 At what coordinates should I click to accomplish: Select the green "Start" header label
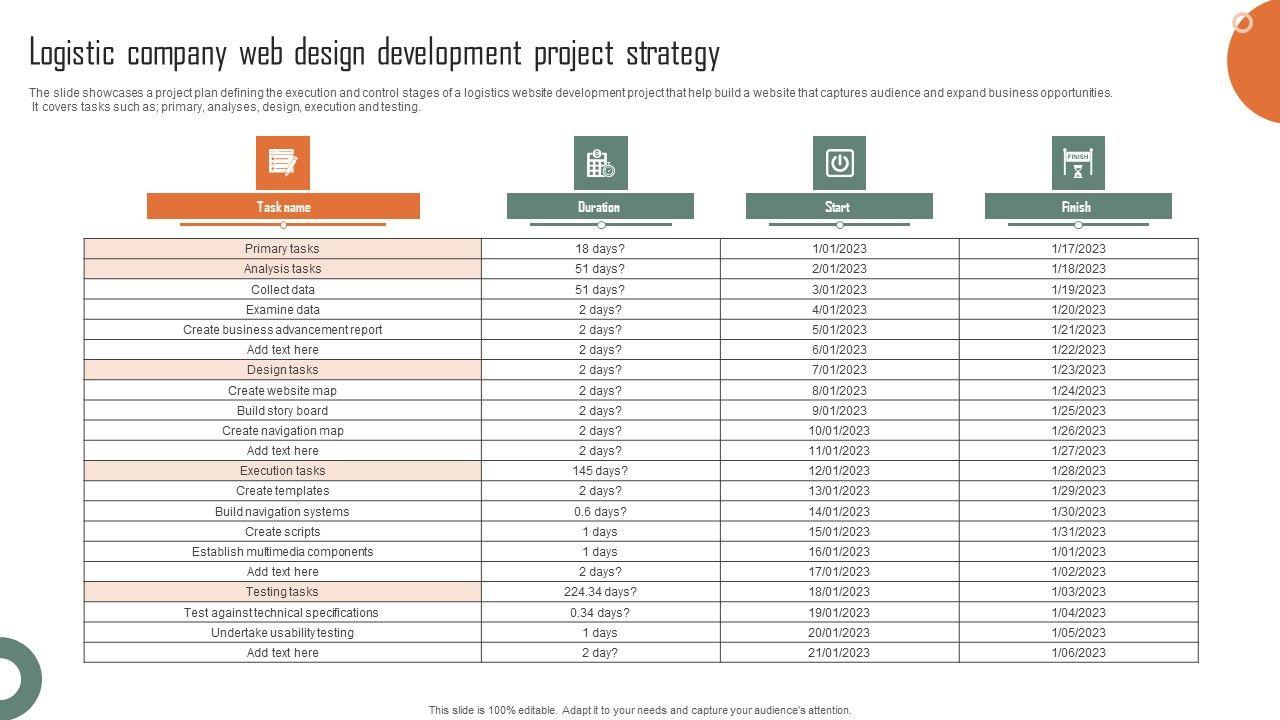pos(839,207)
